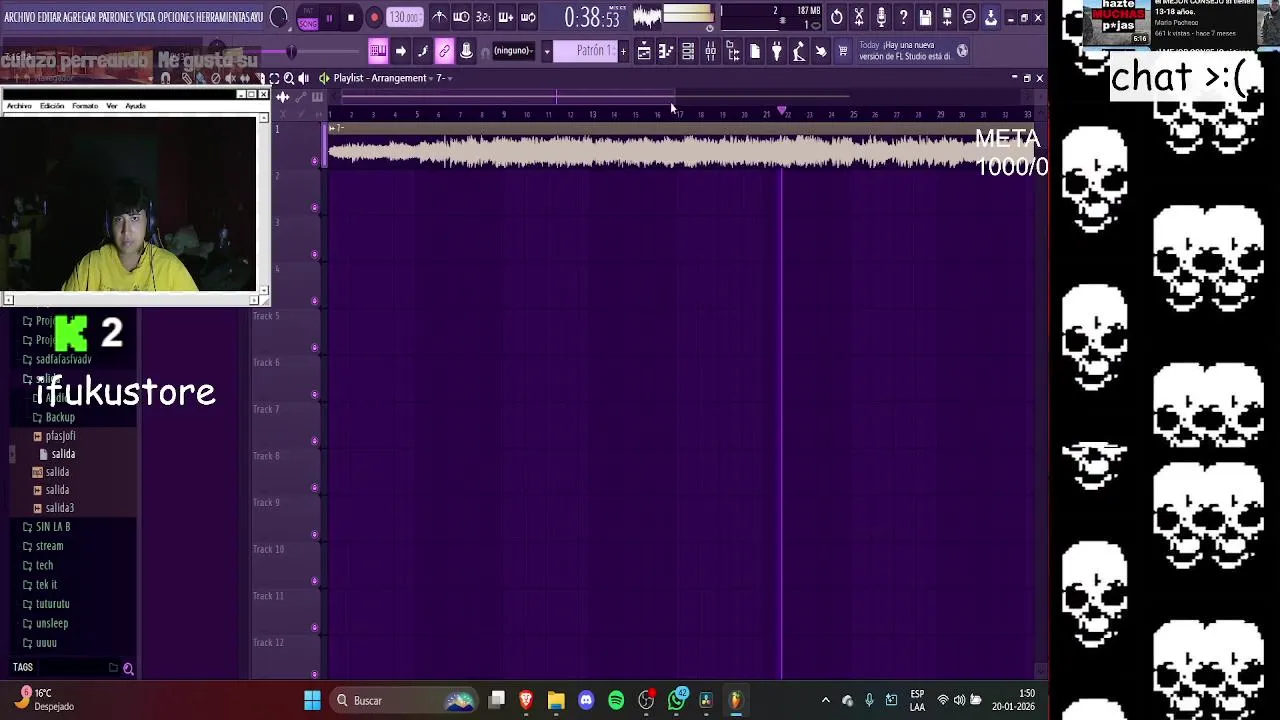Image resolution: width=1280 pixels, height=720 pixels.
Task: Open the VISTA menu
Action: pos(146,18)
